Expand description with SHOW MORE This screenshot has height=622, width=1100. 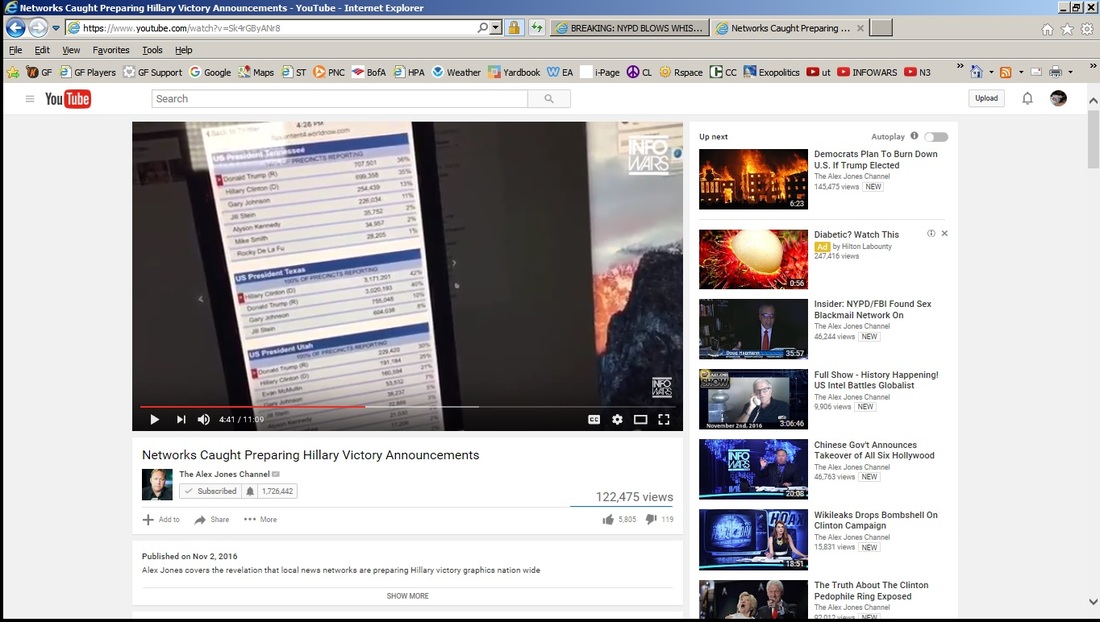coord(408,595)
